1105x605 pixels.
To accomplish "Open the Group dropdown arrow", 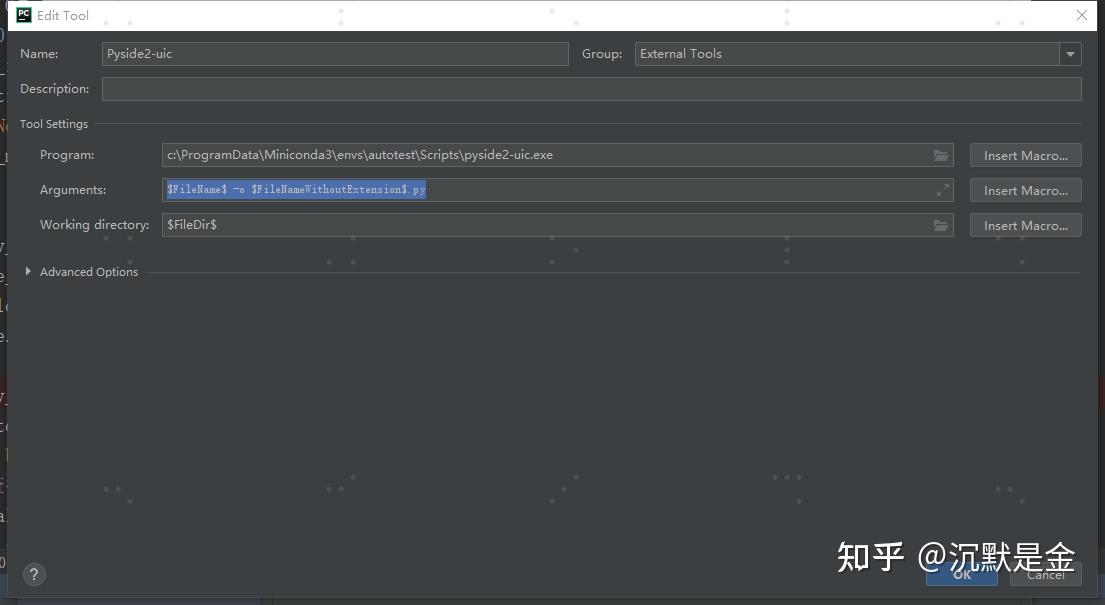I will (x=1070, y=53).
